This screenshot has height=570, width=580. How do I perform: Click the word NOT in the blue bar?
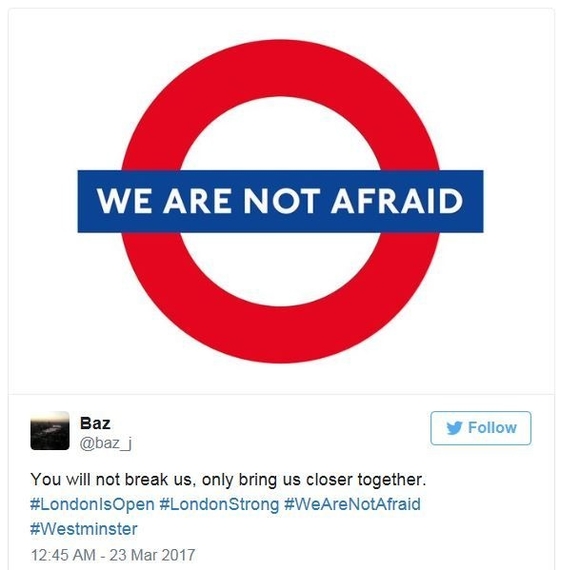(x=281, y=201)
